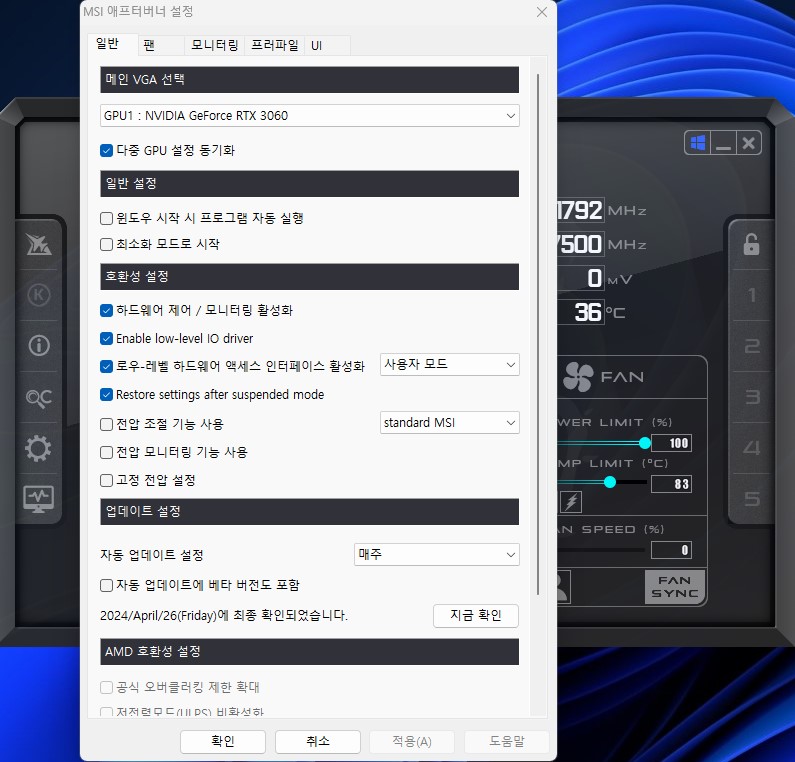Close the MSI Afterburner settings dialog

[541, 12]
